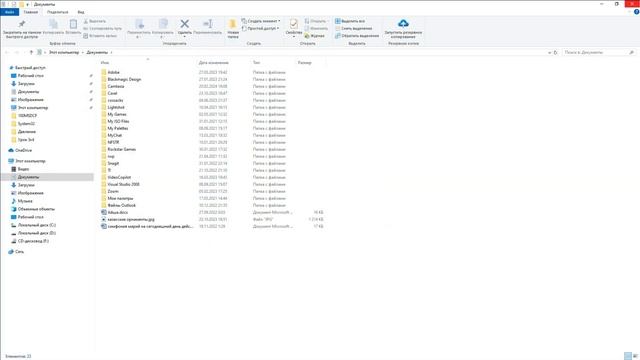Image resolution: width=640 pixels, height=360 pixels.
Task: Click the Forward arrow navigation button
Action: pos(17,52)
